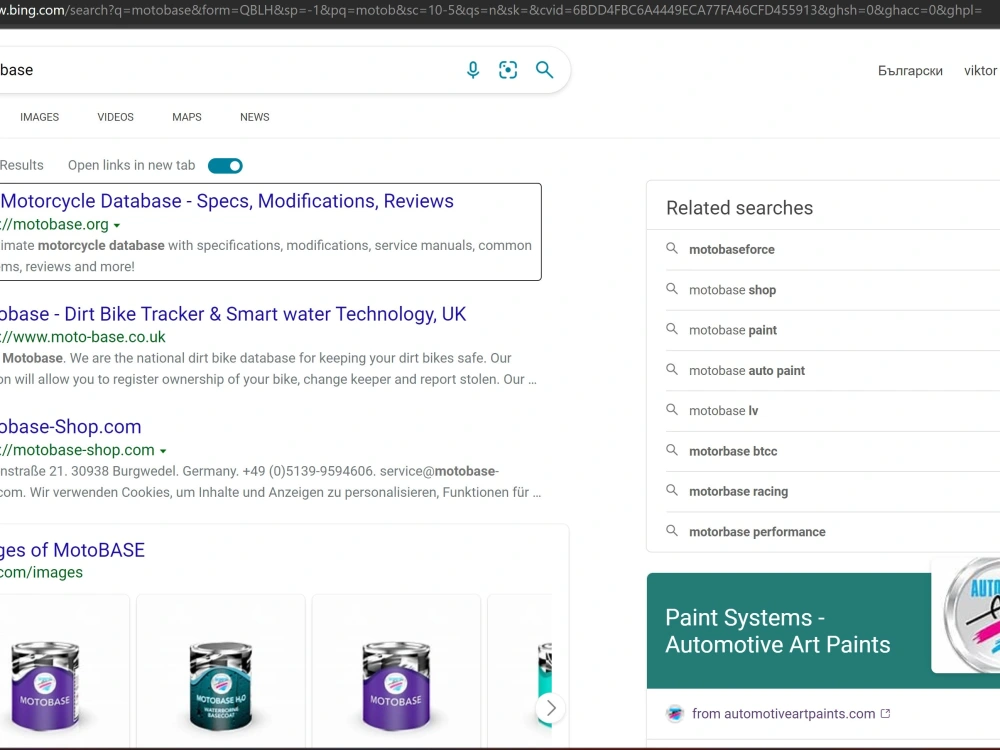Select related search motobase auto paint
The image size is (1000, 750).
[x=747, y=371]
